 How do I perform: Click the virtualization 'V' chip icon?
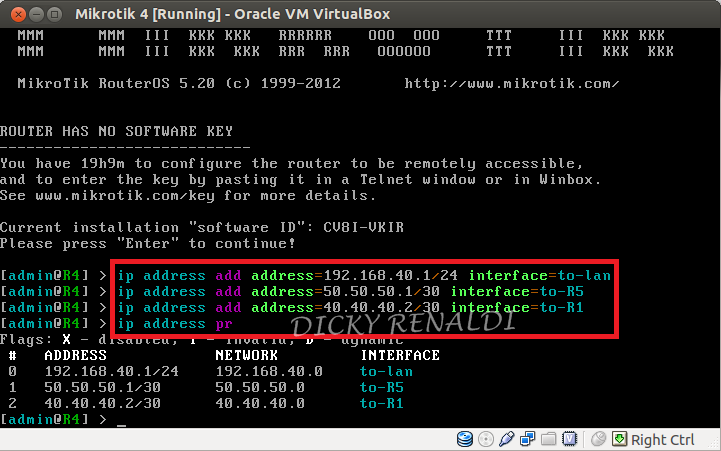point(569,440)
